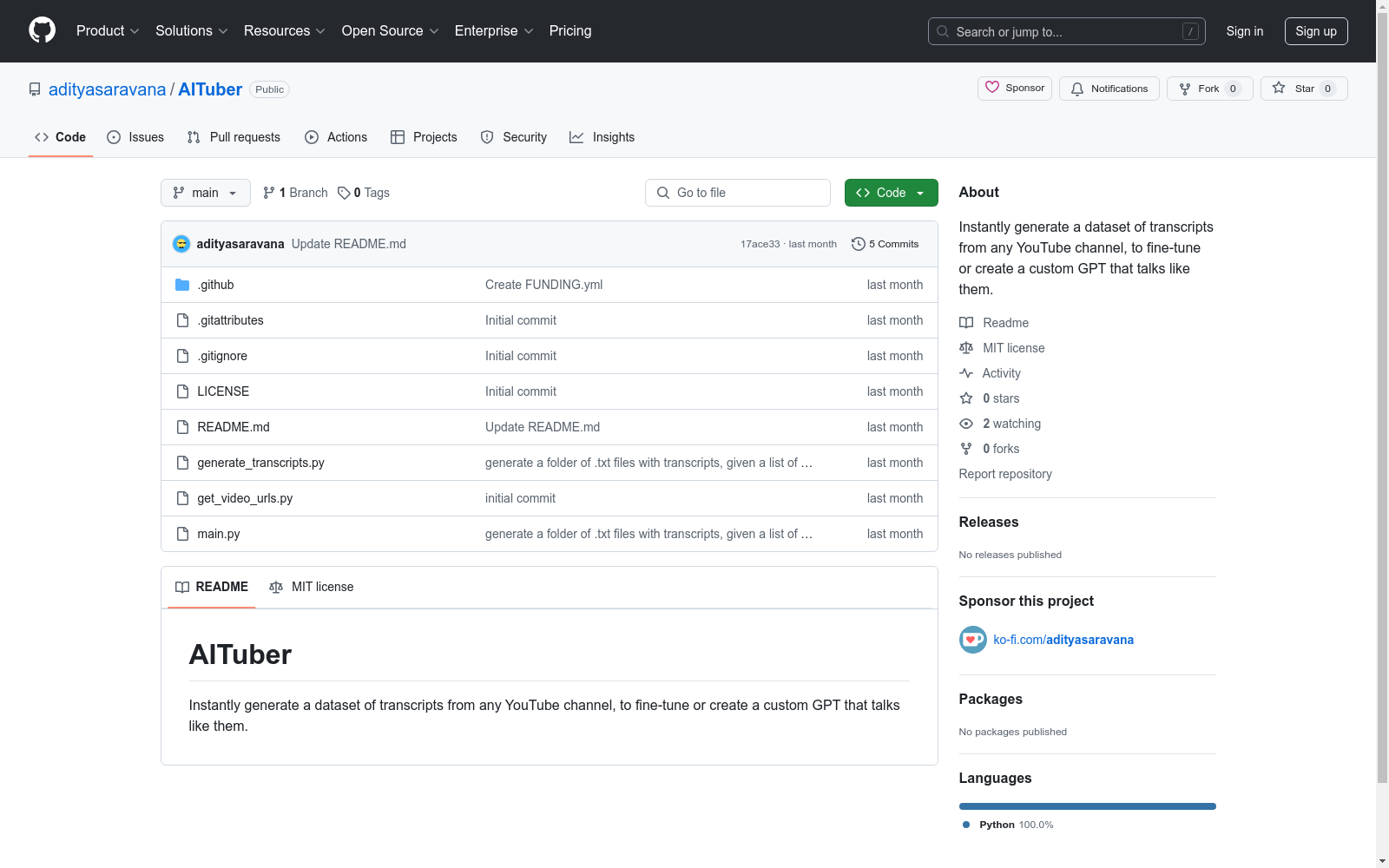Open the adityasaravana owner link in title
This screenshot has width=1389, height=868.
tap(107, 89)
